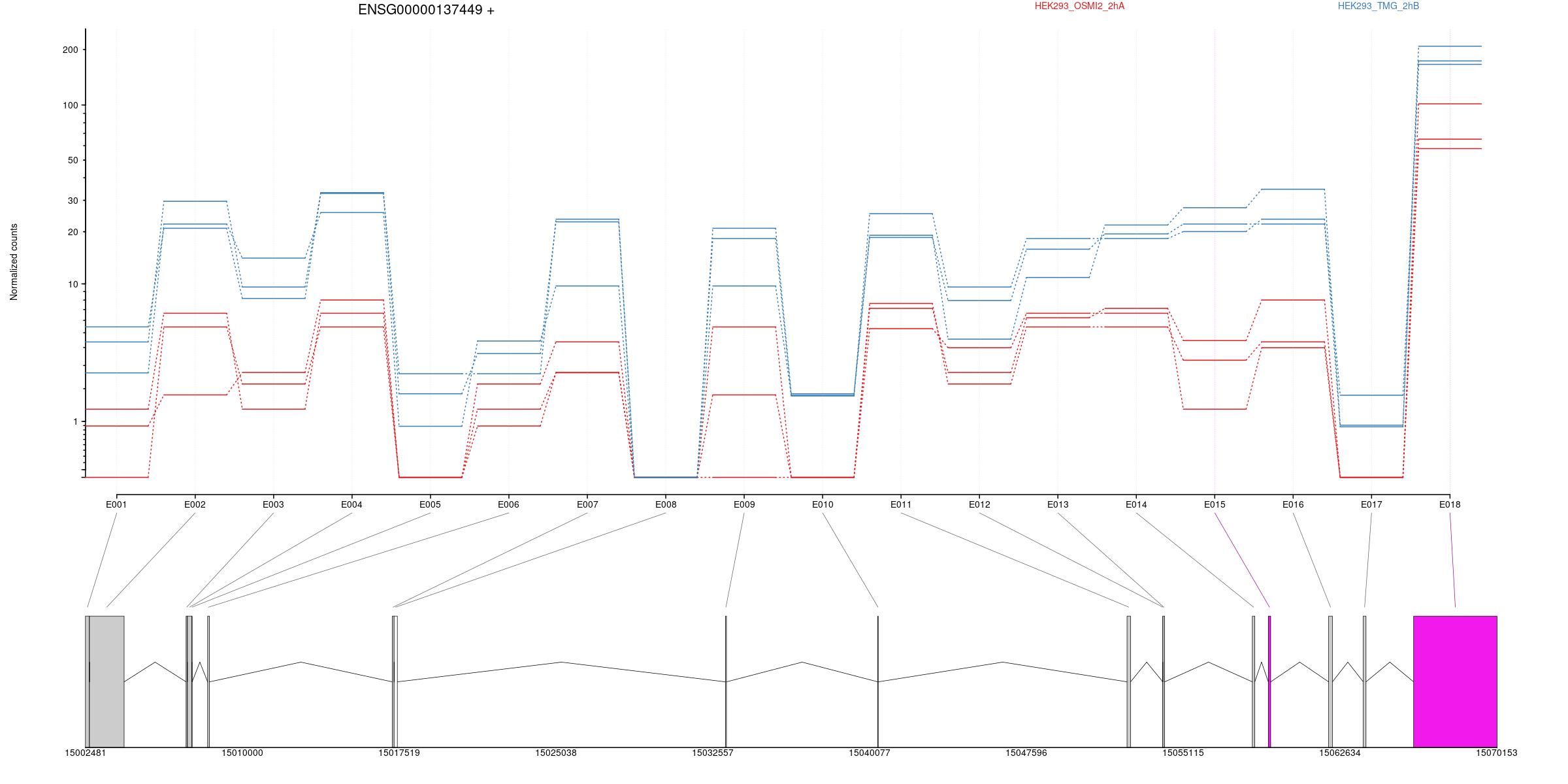Click exon label E004
The width and height of the screenshot is (1568, 784).
pos(351,504)
